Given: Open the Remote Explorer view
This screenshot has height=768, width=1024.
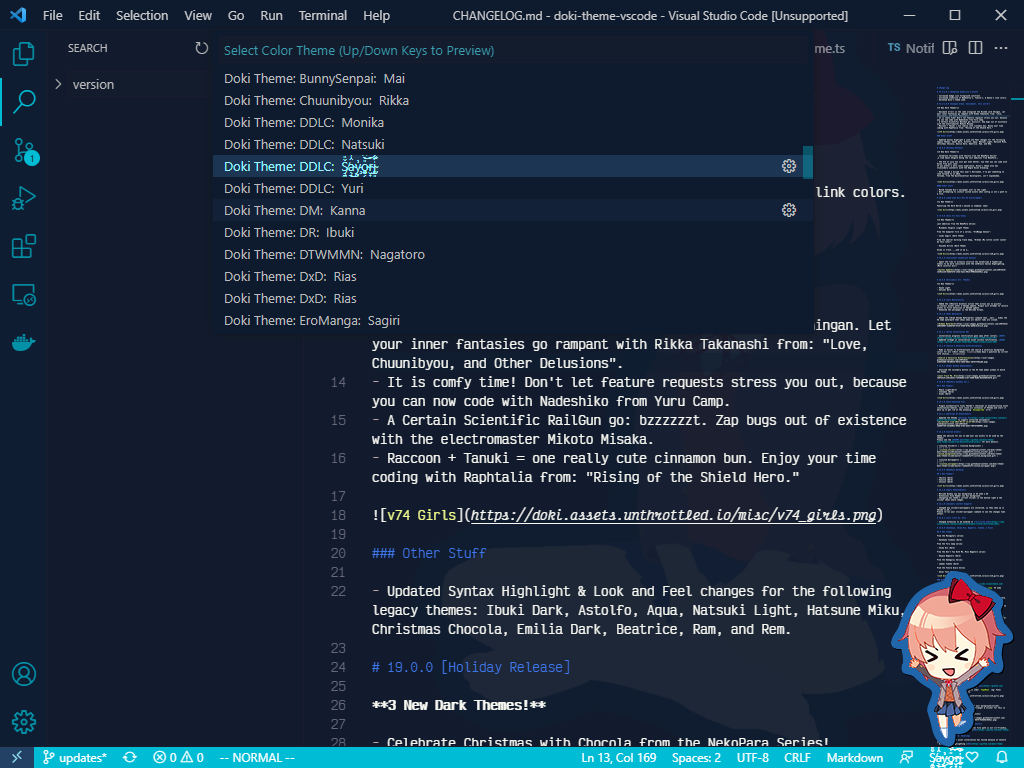Looking at the screenshot, I should (x=24, y=294).
